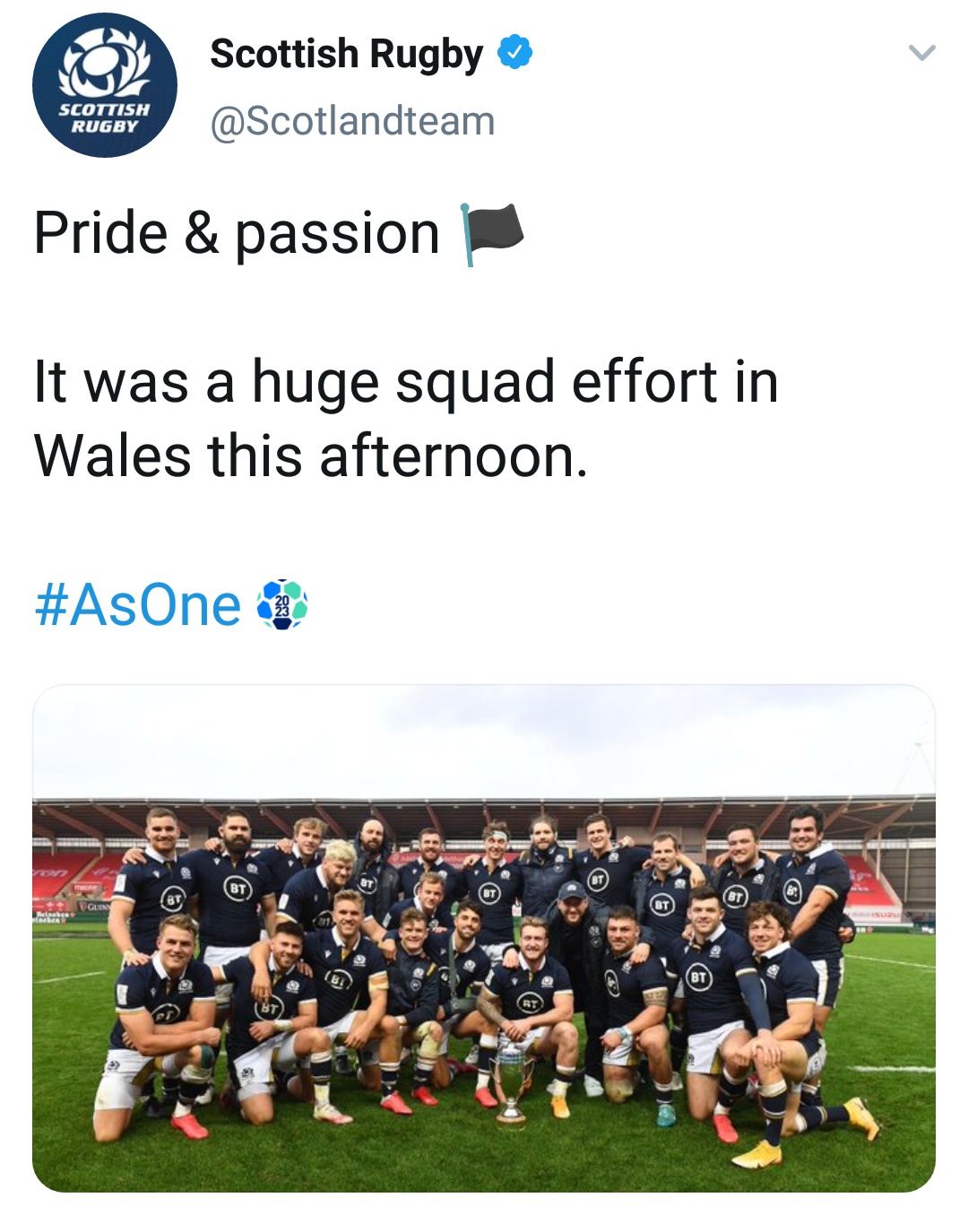Open the "Scottish Rugby" display name
This screenshot has width=968, height=1232.
point(346,54)
